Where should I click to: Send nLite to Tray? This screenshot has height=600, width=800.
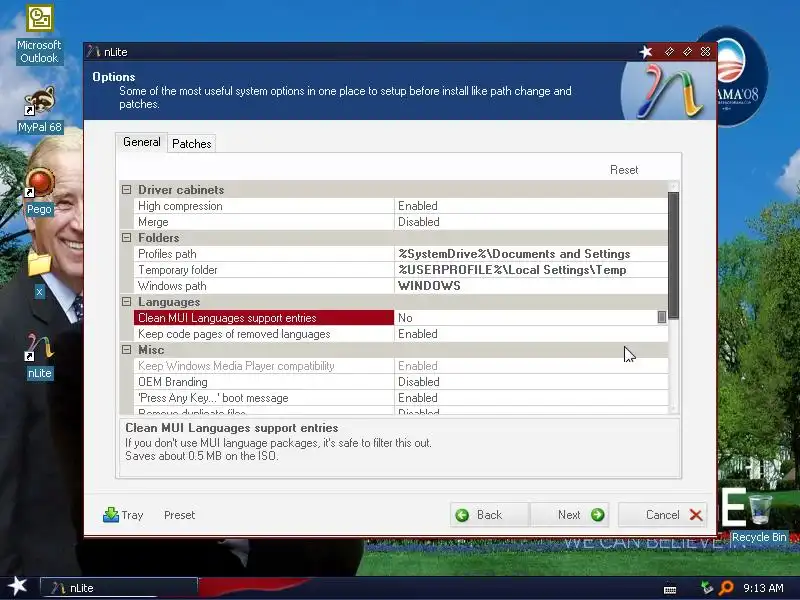pyautogui.click(x=123, y=515)
